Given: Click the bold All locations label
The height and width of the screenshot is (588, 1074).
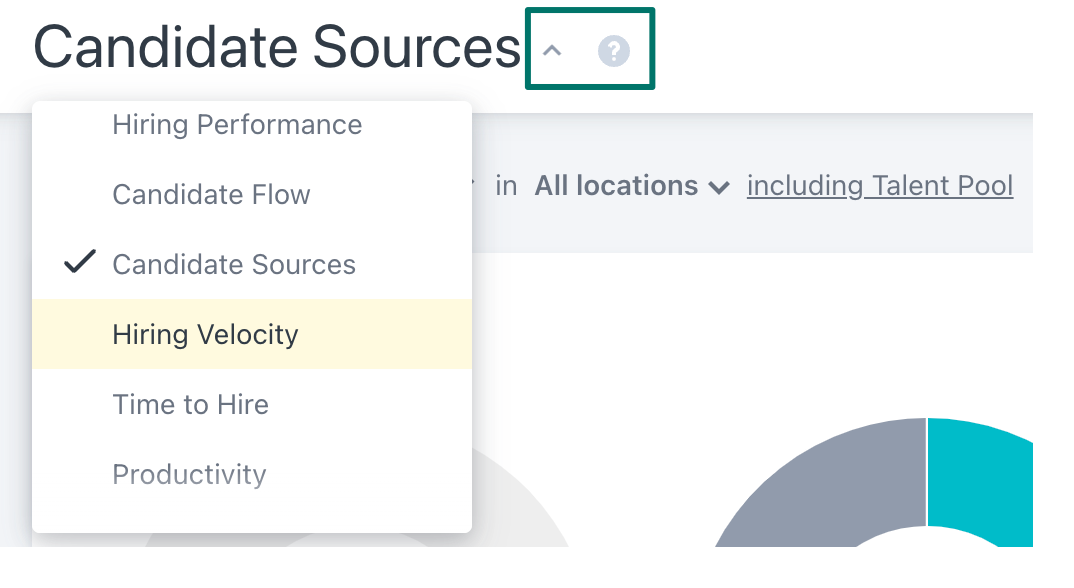Looking at the screenshot, I should 616,186.
